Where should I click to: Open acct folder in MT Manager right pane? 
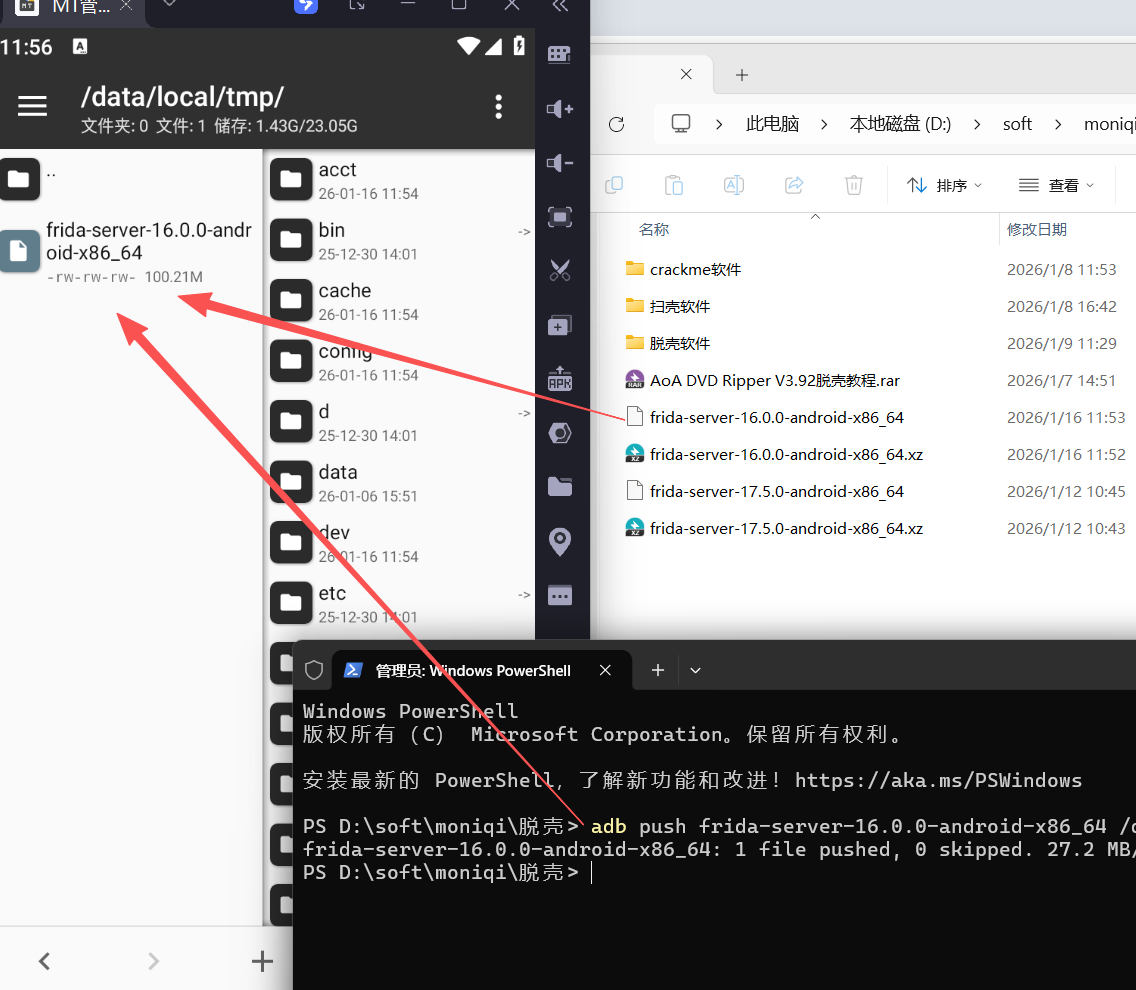(401, 180)
